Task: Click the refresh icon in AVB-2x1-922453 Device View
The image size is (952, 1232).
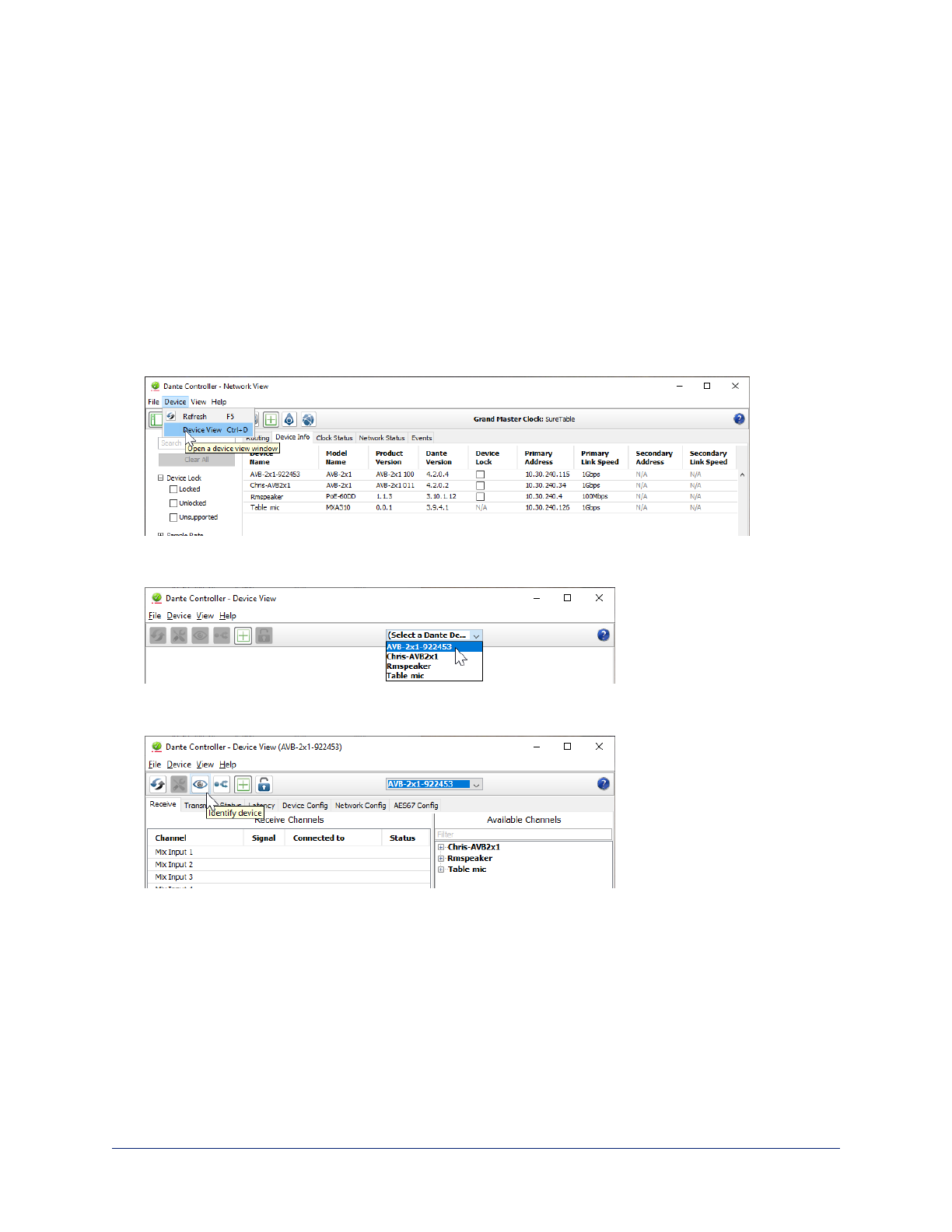Action: (158, 784)
